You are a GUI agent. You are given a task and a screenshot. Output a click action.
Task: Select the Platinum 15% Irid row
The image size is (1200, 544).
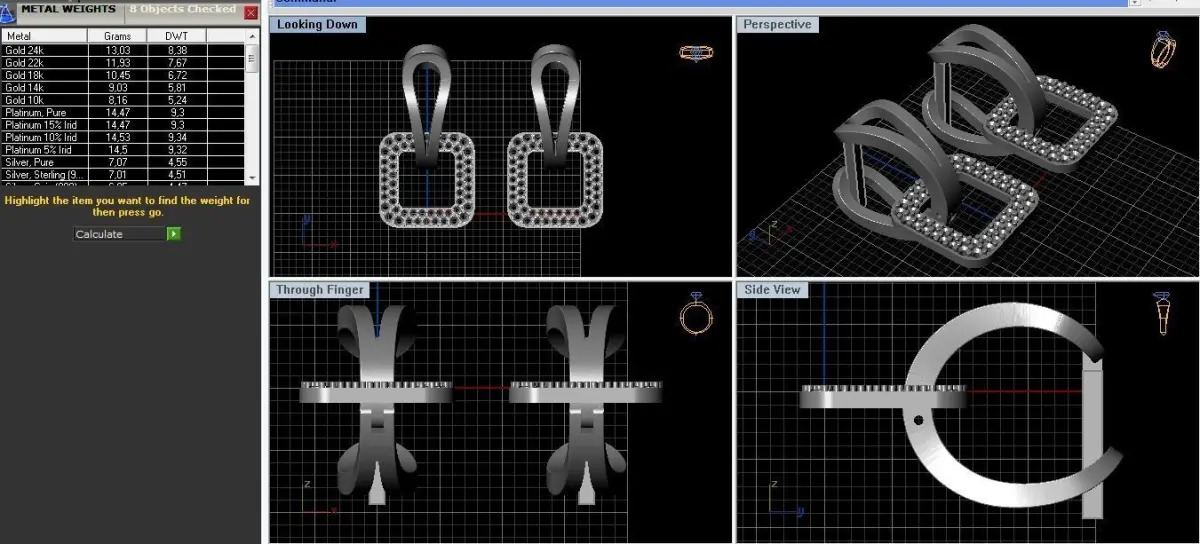pyautogui.click(x=123, y=125)
